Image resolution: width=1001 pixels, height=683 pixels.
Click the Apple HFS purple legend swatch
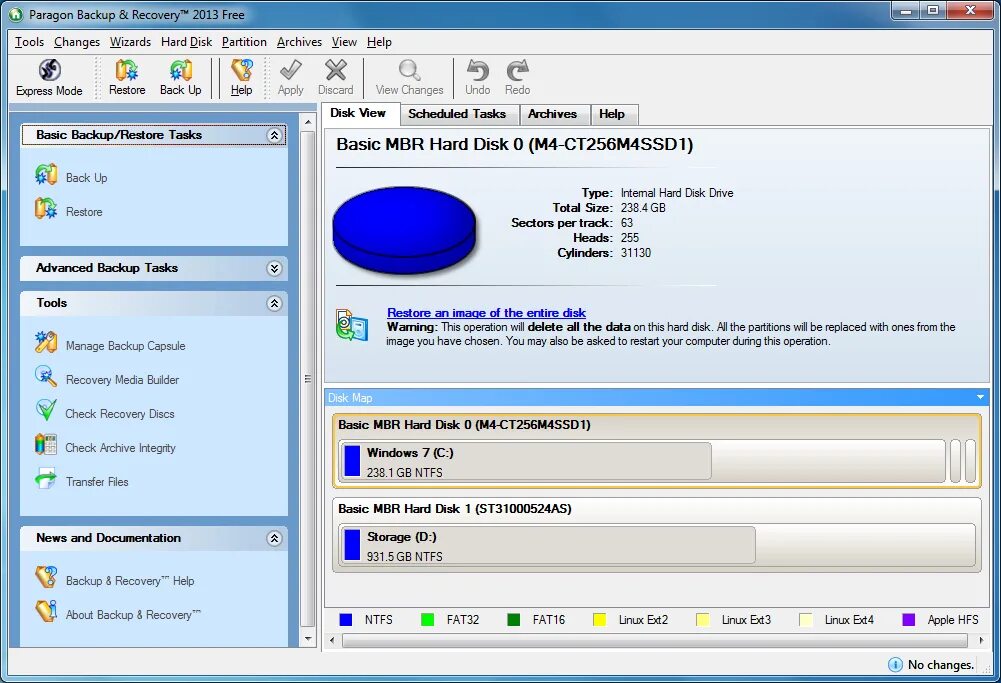coord(908,619)
